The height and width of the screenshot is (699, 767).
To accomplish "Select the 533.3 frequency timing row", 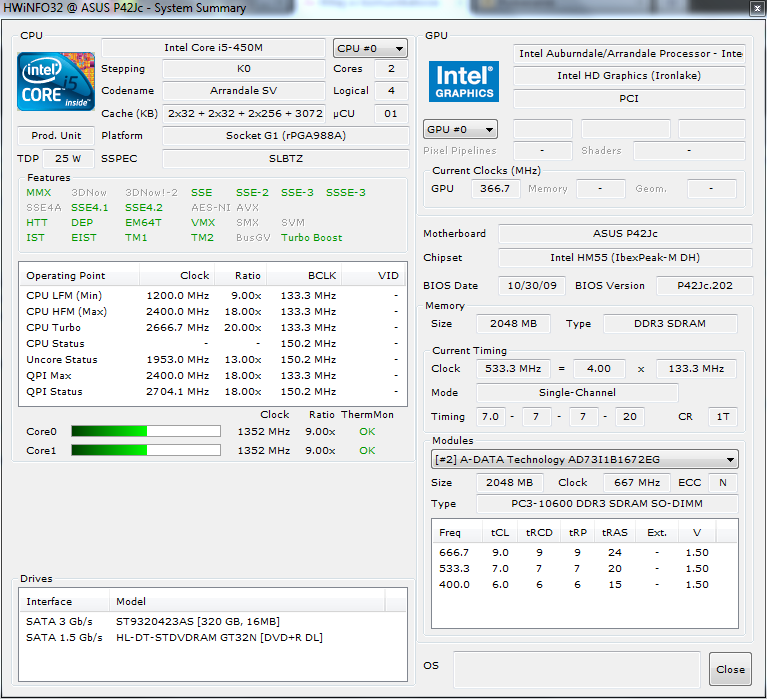I will [585, 568].
